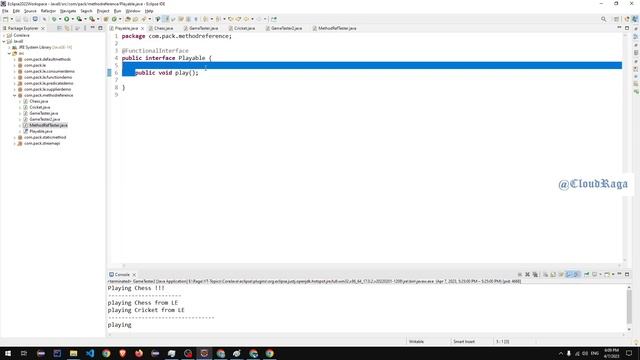Open the notification center icon in system tray

pos(629,353)
